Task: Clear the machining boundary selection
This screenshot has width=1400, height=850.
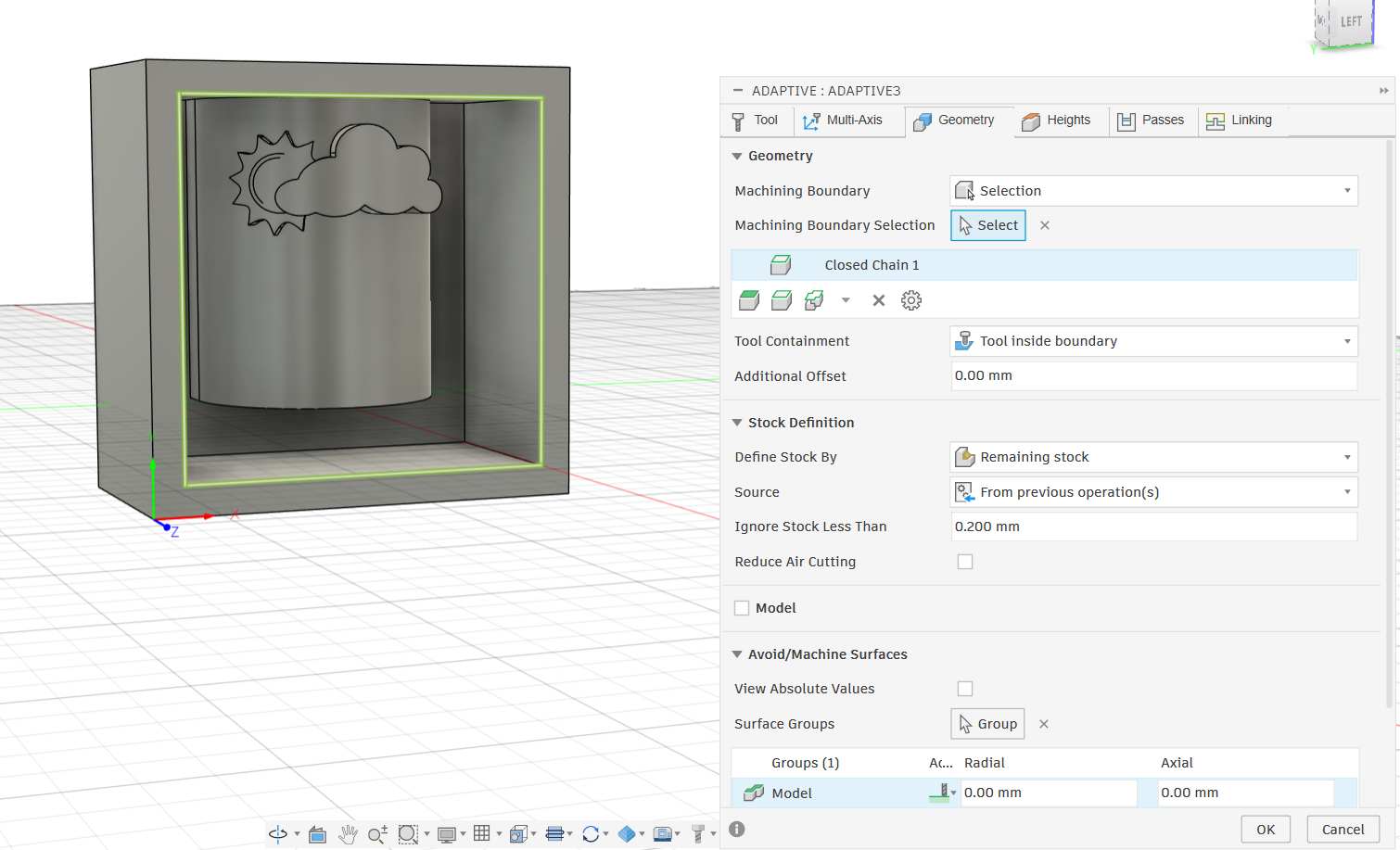Action: click(1045, 225)
